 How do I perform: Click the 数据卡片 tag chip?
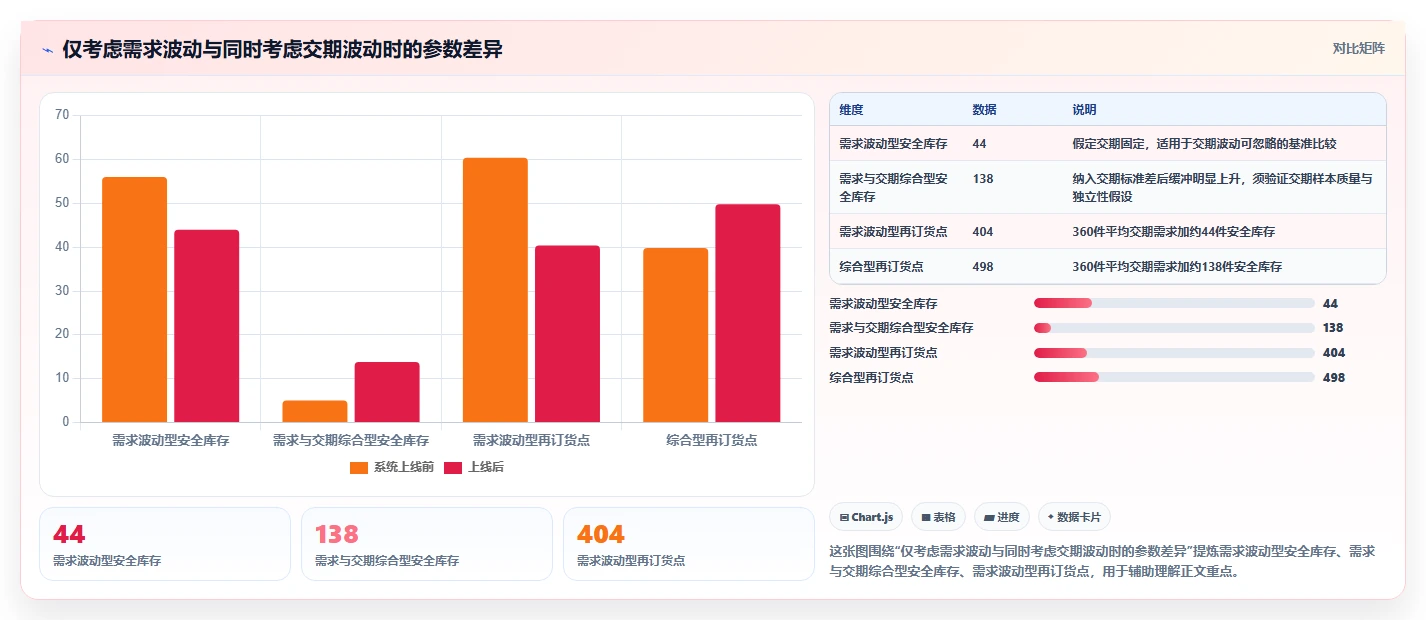[1074, 517]
